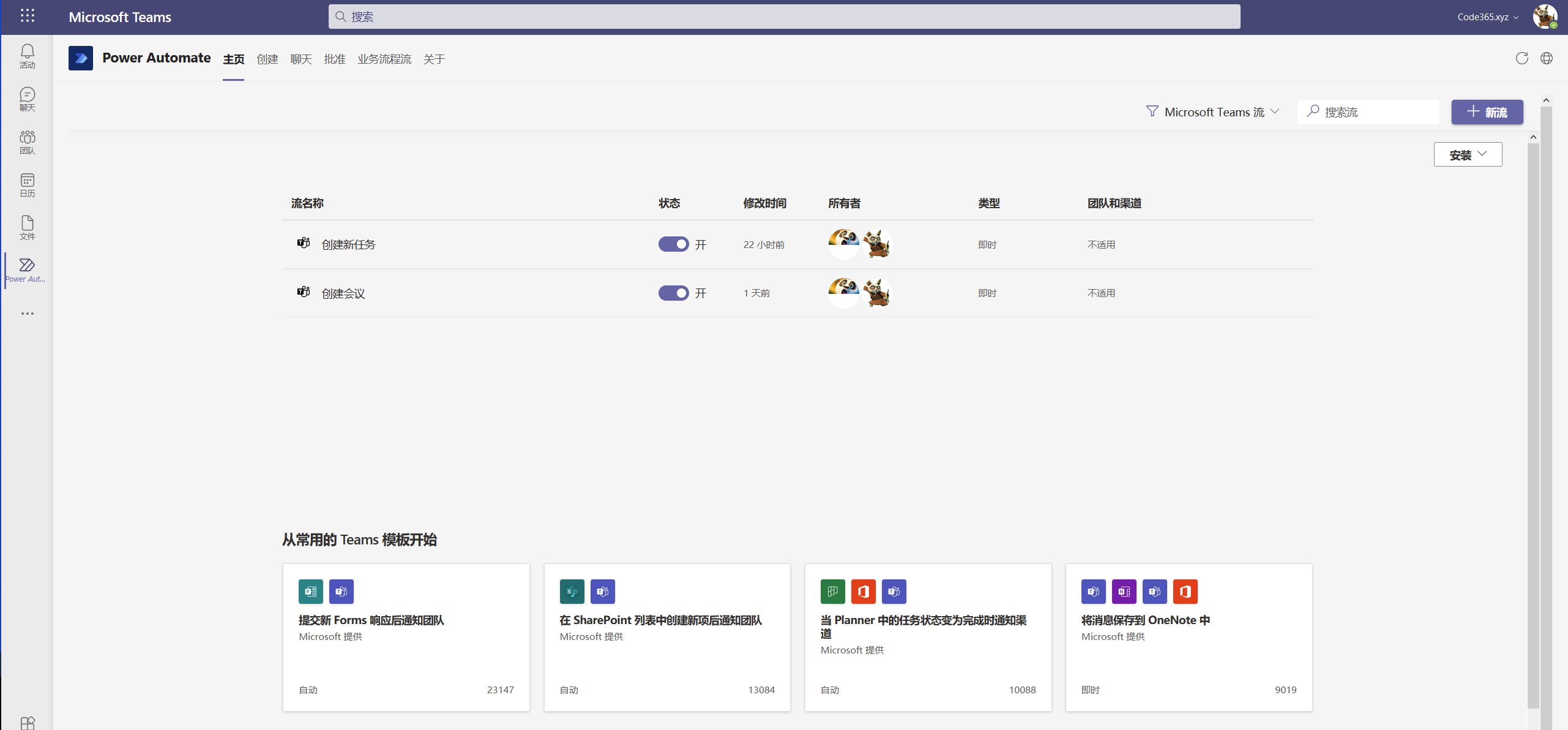Open the Activity feed in Teams sidebar
1568x730 pixels.
pos(27,56)
